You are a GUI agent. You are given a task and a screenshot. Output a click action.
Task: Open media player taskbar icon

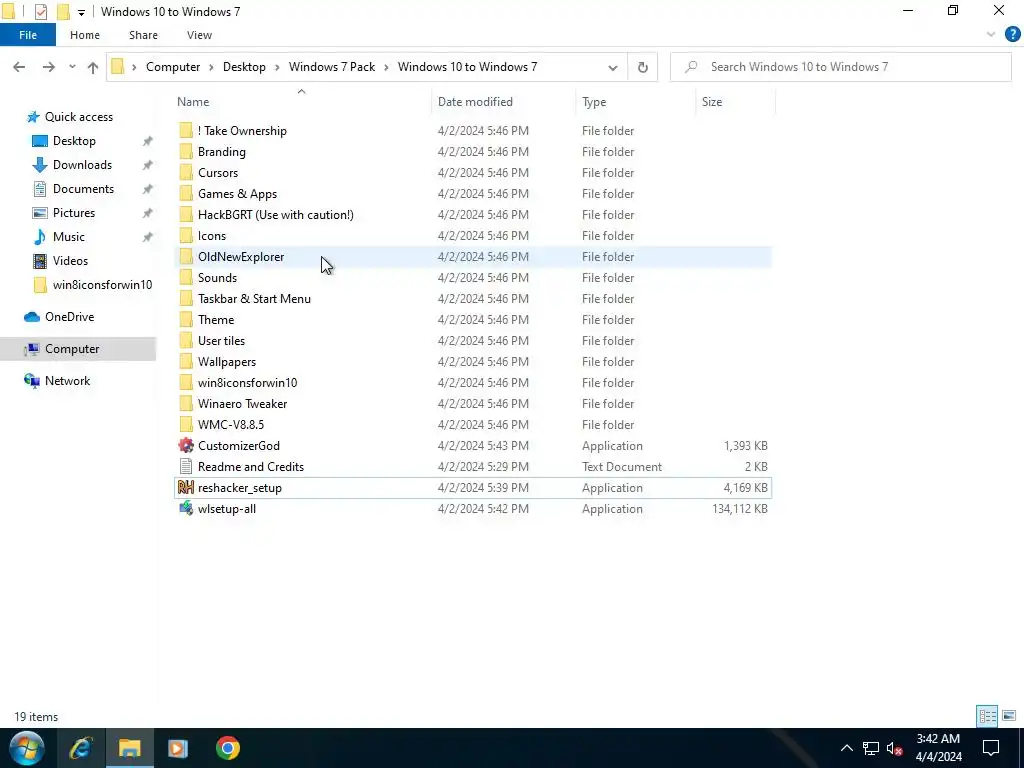point(178,748)
